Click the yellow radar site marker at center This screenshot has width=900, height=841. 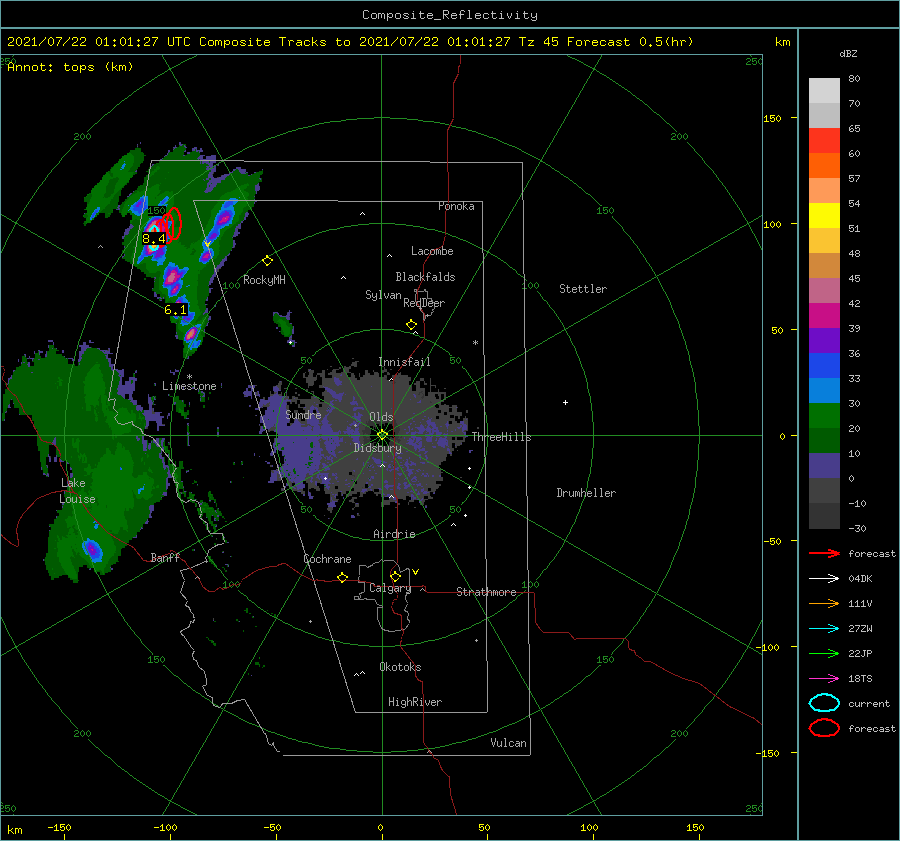click(x=382, y=435)
